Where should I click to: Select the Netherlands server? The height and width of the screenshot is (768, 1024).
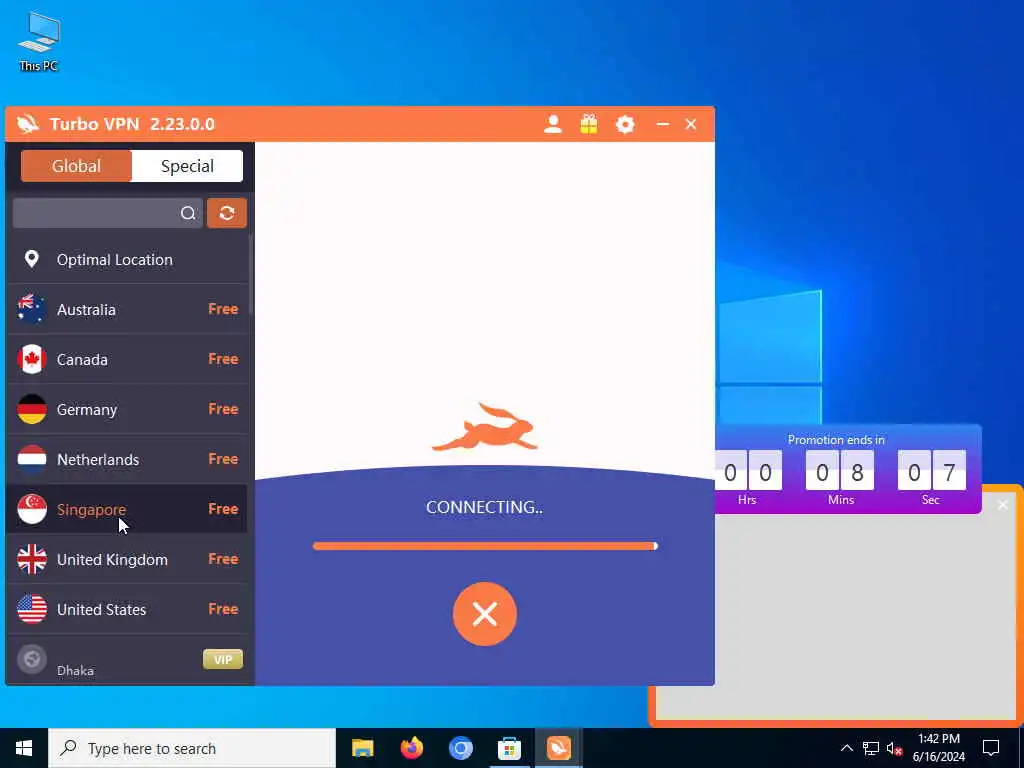pos(128,459)
